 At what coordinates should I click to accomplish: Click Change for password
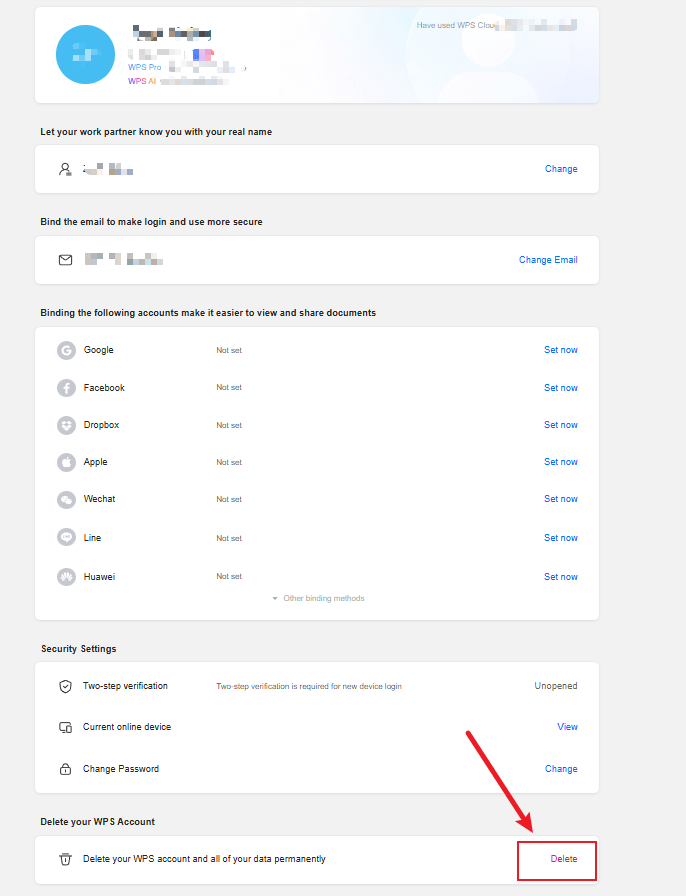coord(561,769)
